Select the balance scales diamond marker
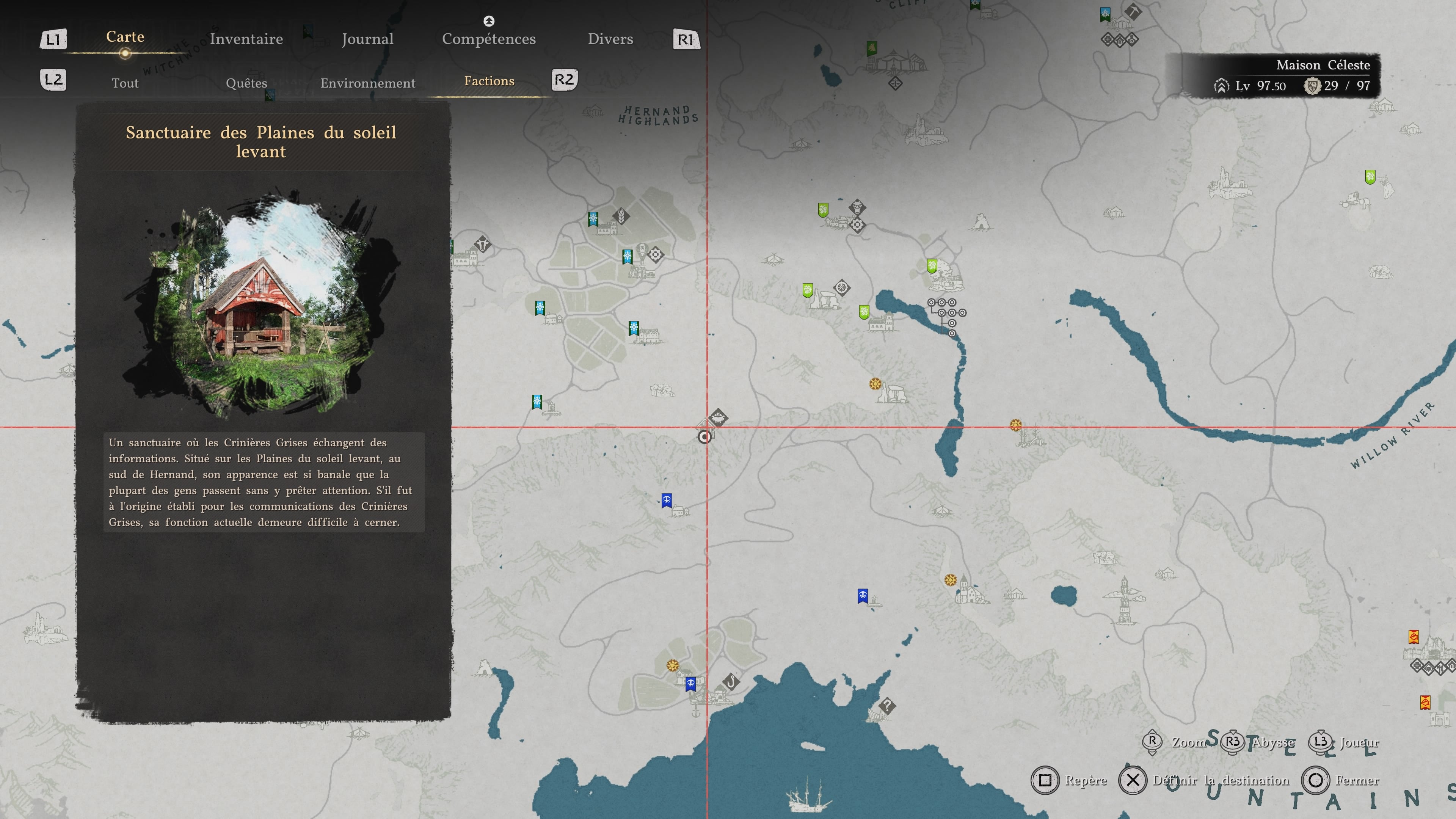Image resolution: width=1456 pixels, height=819 pixels. point(895,84)
